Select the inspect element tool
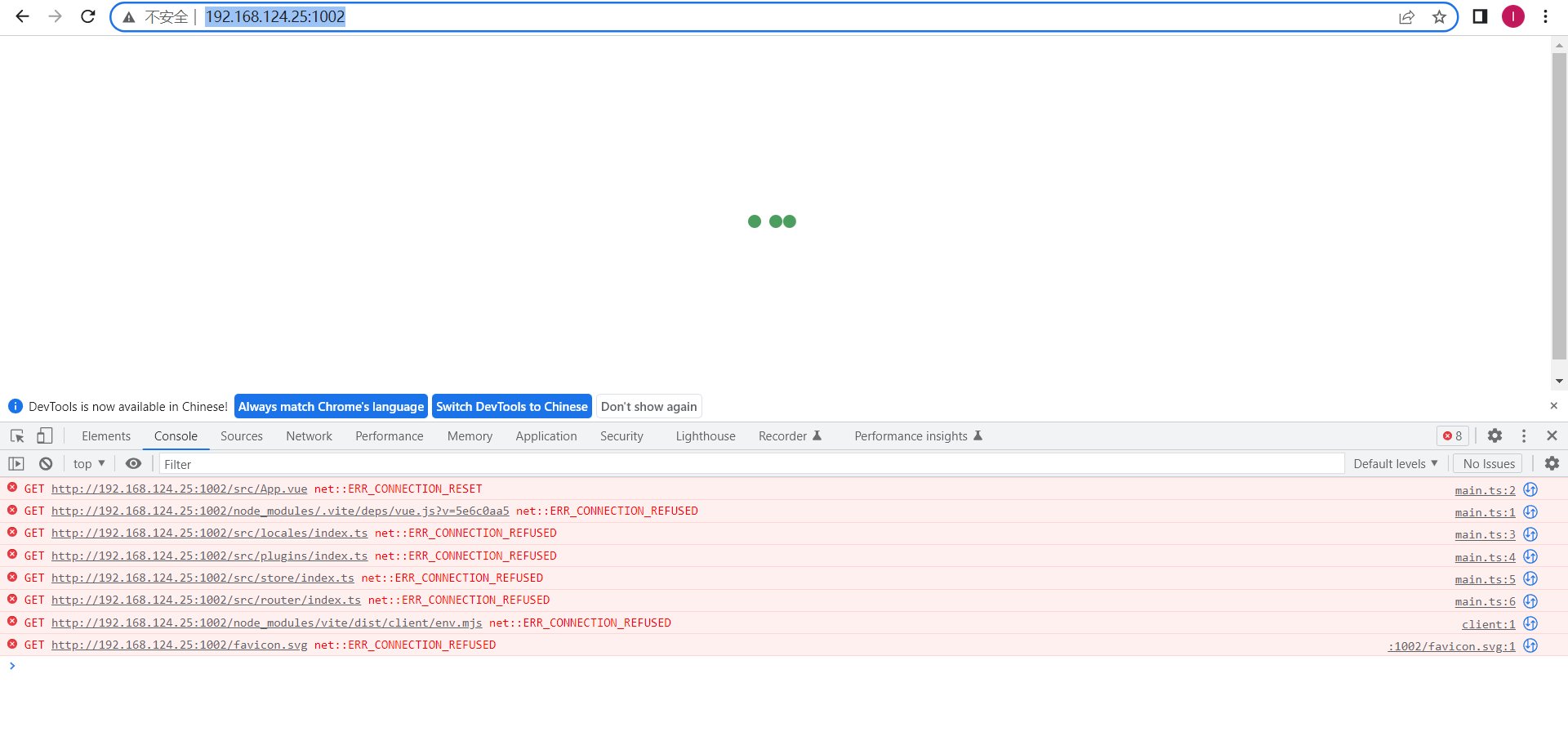 coord(16,436)
